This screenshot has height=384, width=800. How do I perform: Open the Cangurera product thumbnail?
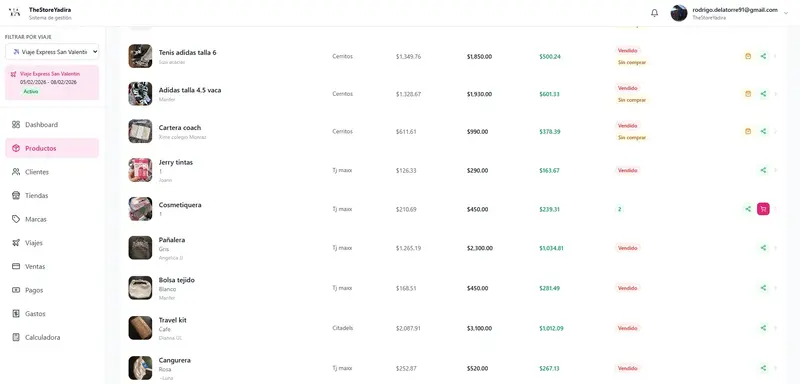coord(140,368)
